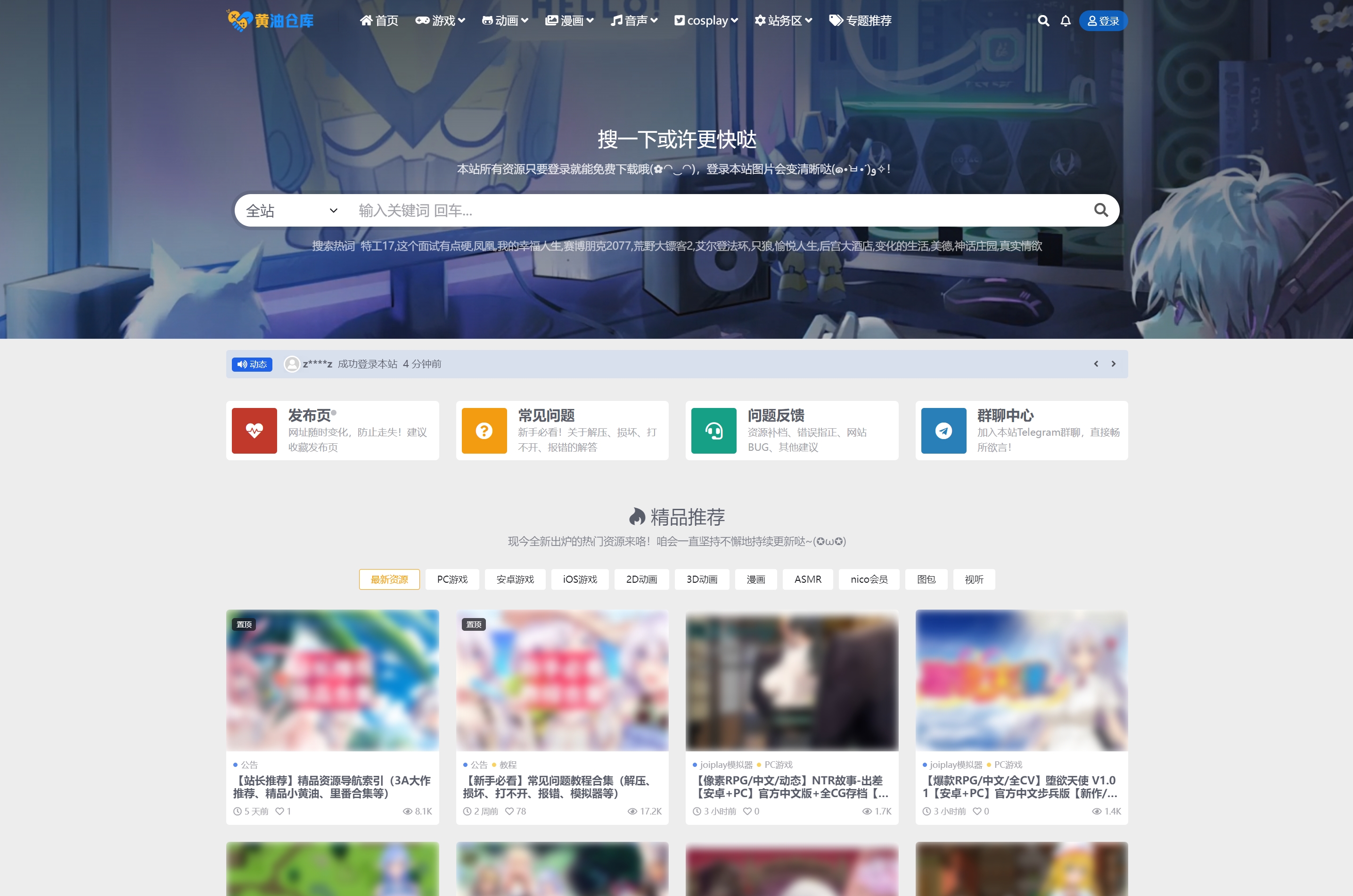Open the 【站长推荐】精品资源导航索引 post title
Viewport: 1353px width, 896px height.
[x=332, y=787]
